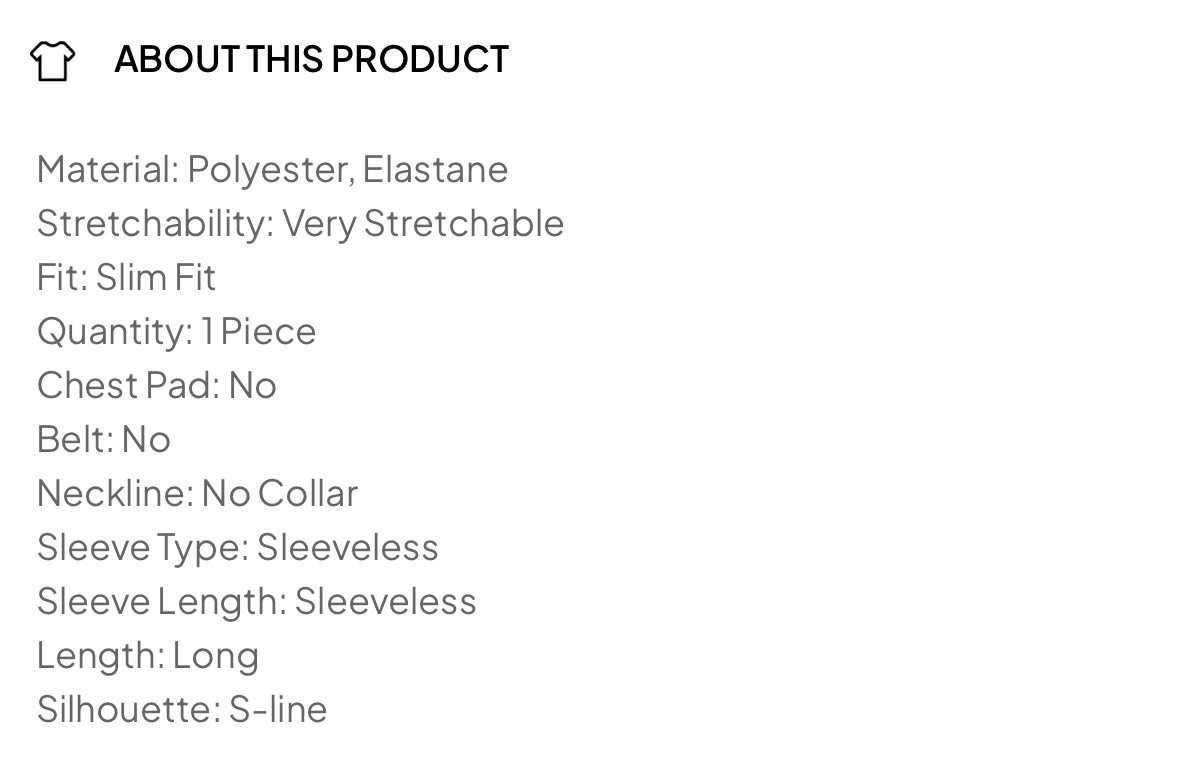This screenshot has width=1199, height=766.
Task: Click the Slim Fit value
Action: tap(156, 278)
